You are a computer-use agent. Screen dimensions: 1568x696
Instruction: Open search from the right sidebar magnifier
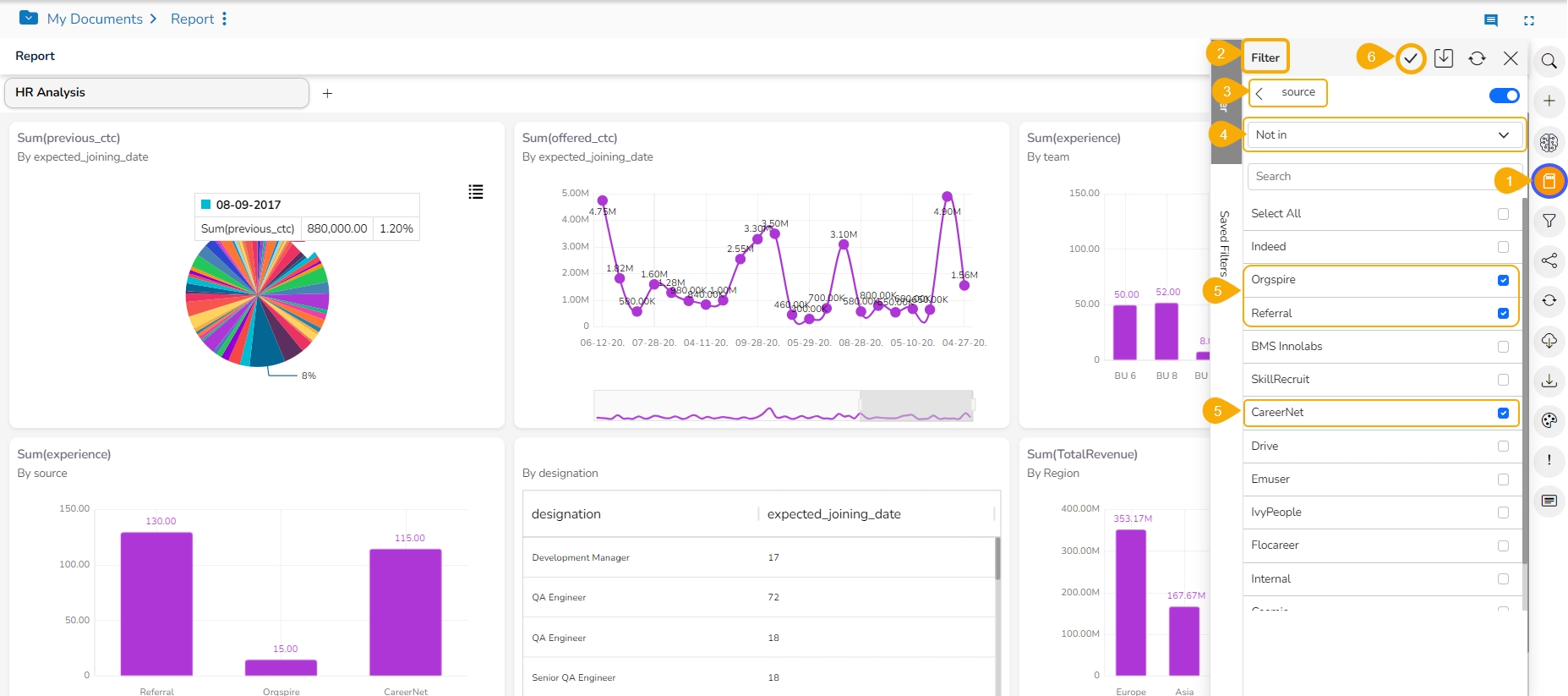tap(1549, 61)
